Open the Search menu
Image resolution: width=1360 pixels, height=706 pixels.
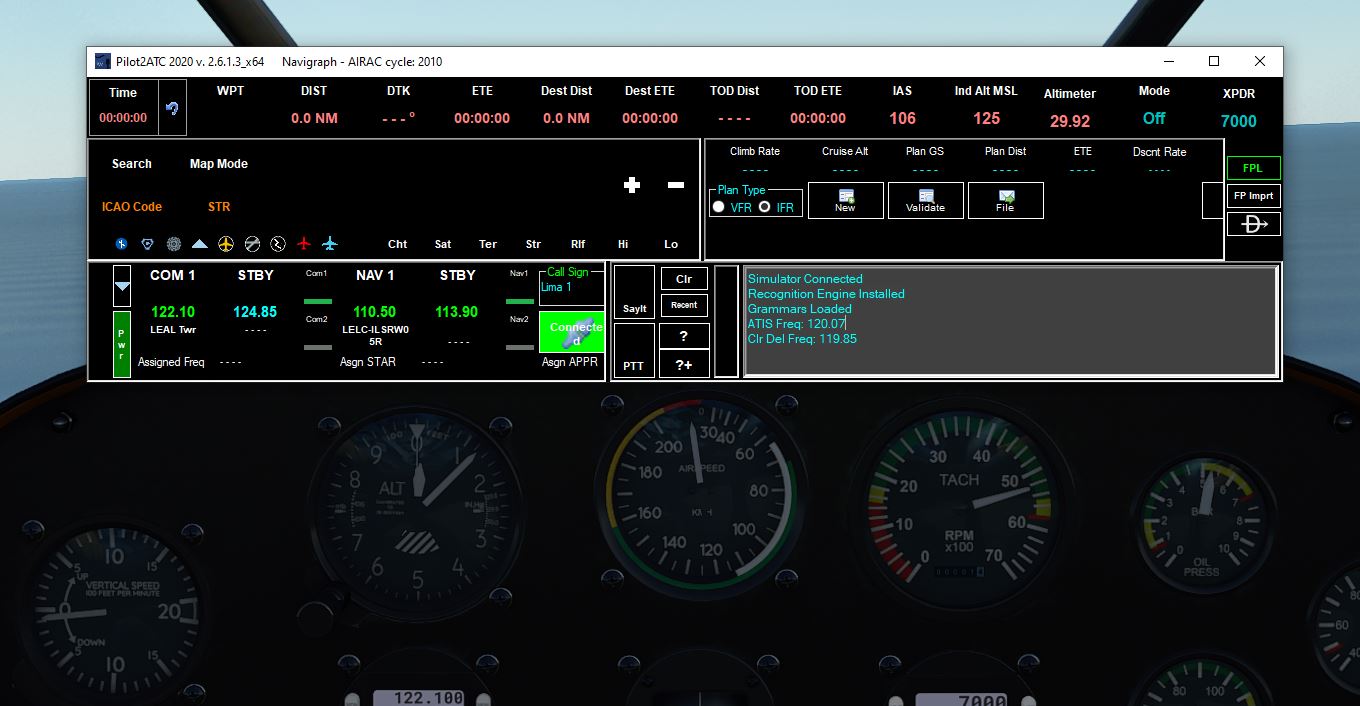tap(132, 164)
